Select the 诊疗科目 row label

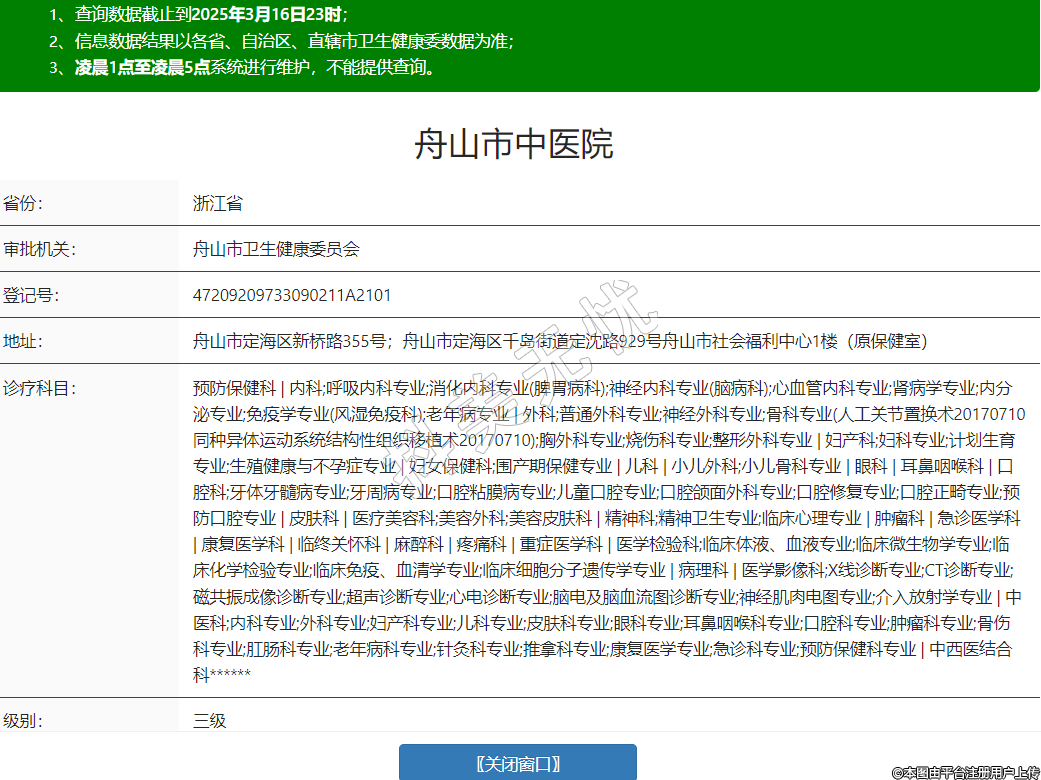(39, 388)
